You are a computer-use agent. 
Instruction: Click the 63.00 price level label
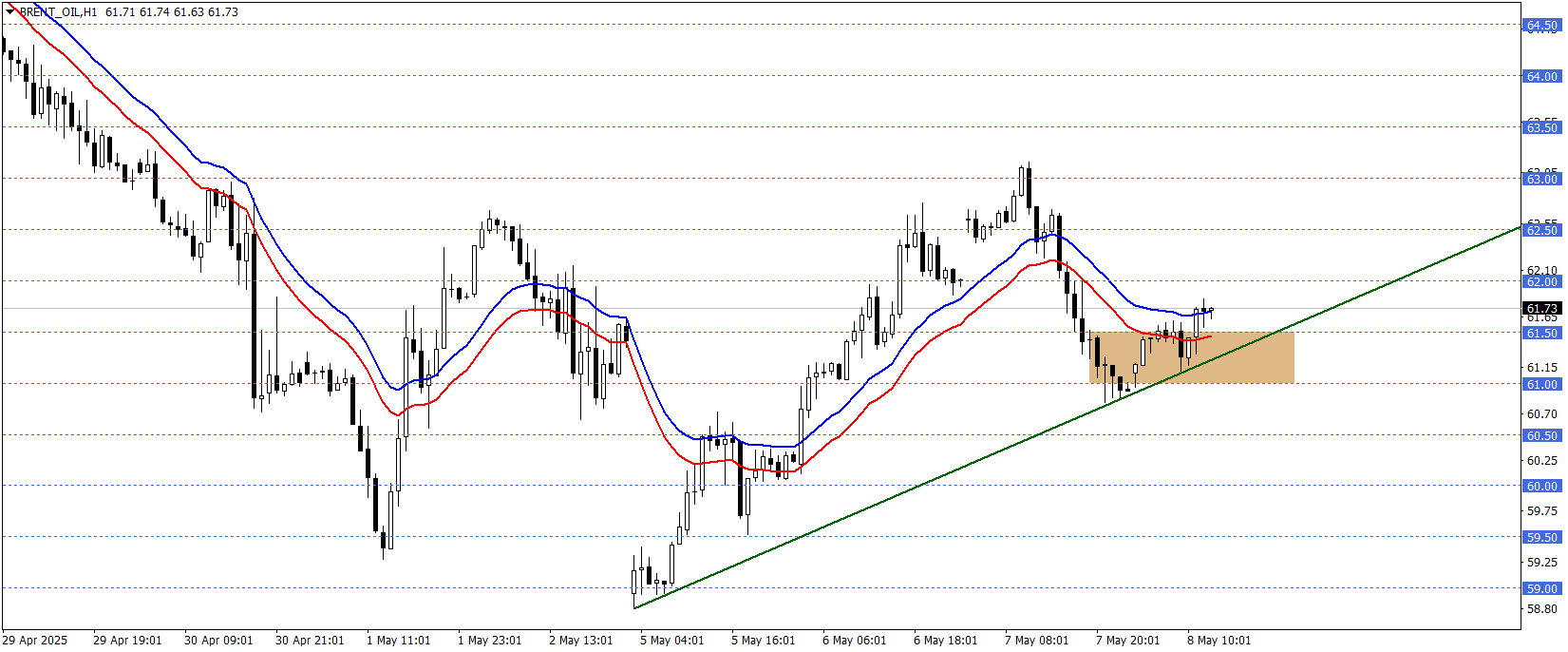point(1542,179)
